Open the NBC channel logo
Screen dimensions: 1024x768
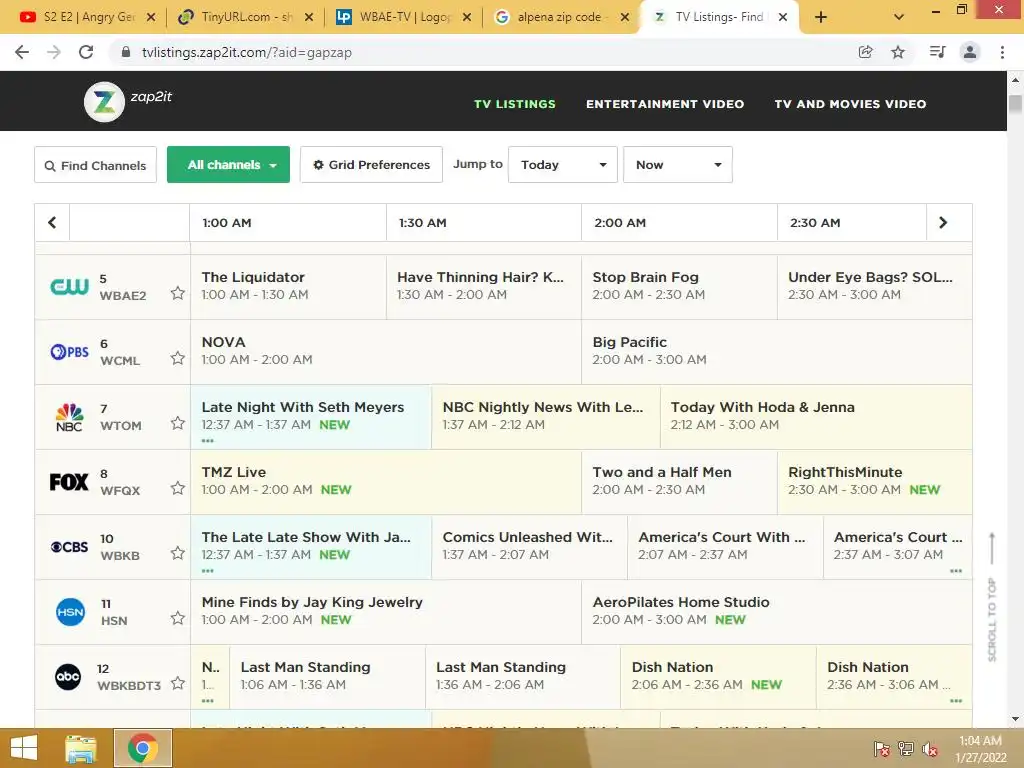(x=69, y=417)
